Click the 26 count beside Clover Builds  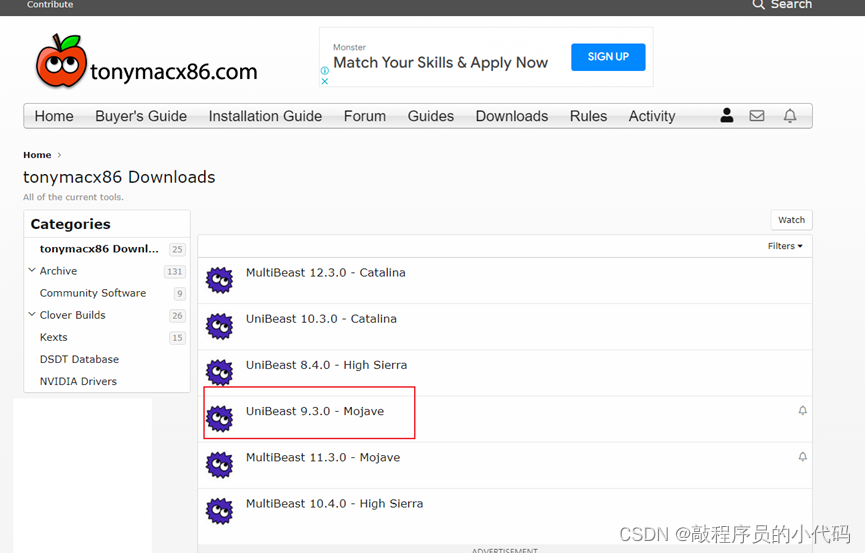pos(177,316)
